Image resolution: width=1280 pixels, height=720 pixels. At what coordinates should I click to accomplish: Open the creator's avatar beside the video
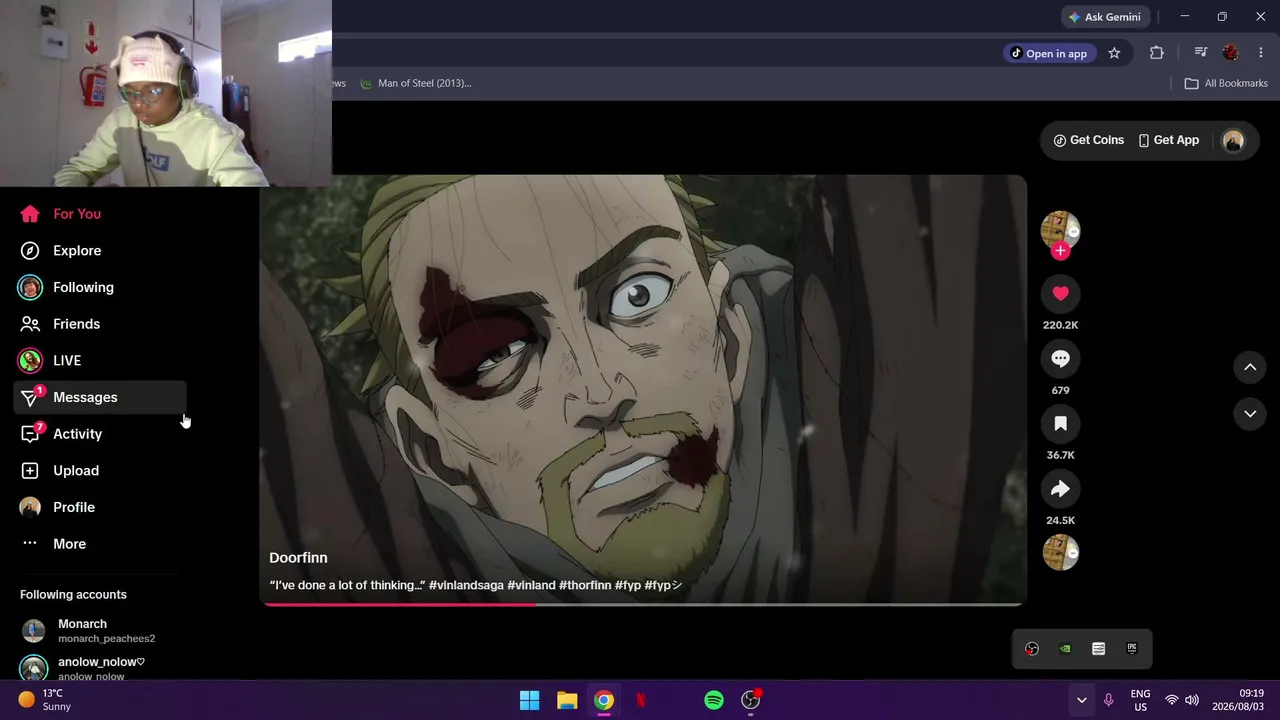click(1060, 230)
